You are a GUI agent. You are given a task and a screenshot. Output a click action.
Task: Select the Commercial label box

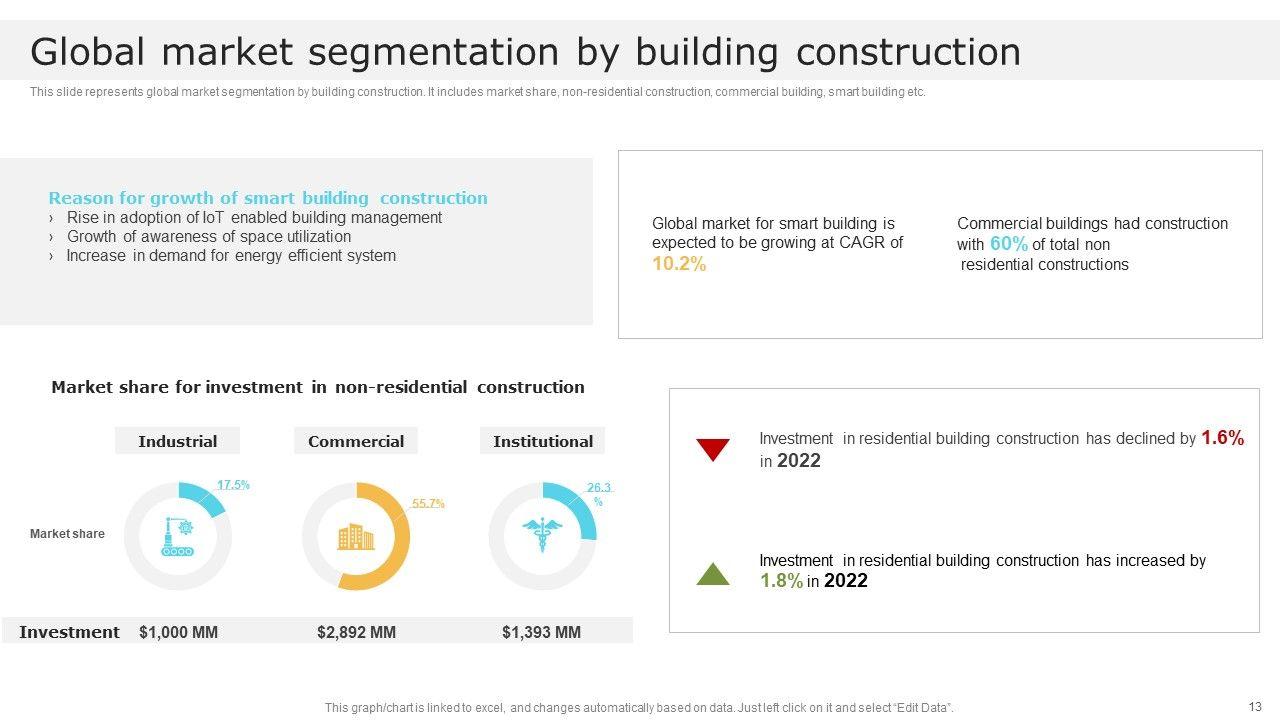tap(356, 441)
